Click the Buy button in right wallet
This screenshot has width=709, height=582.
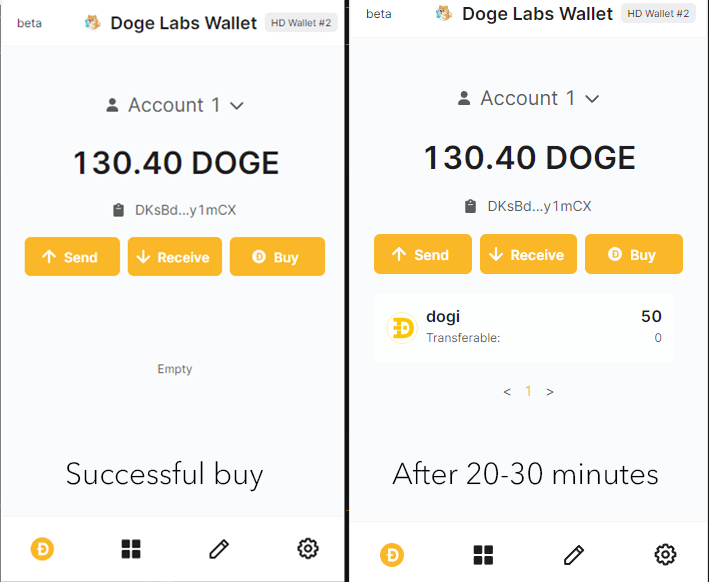pos(633,254)
